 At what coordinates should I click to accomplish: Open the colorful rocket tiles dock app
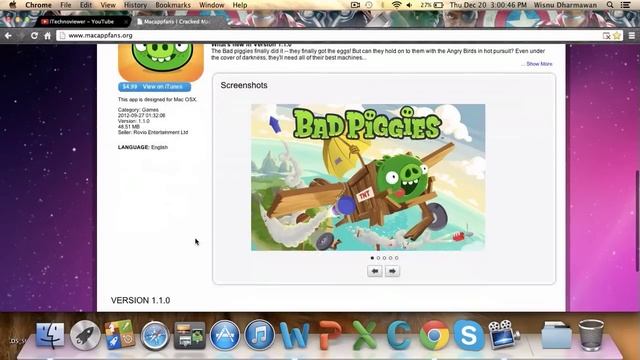click(120, 335)
